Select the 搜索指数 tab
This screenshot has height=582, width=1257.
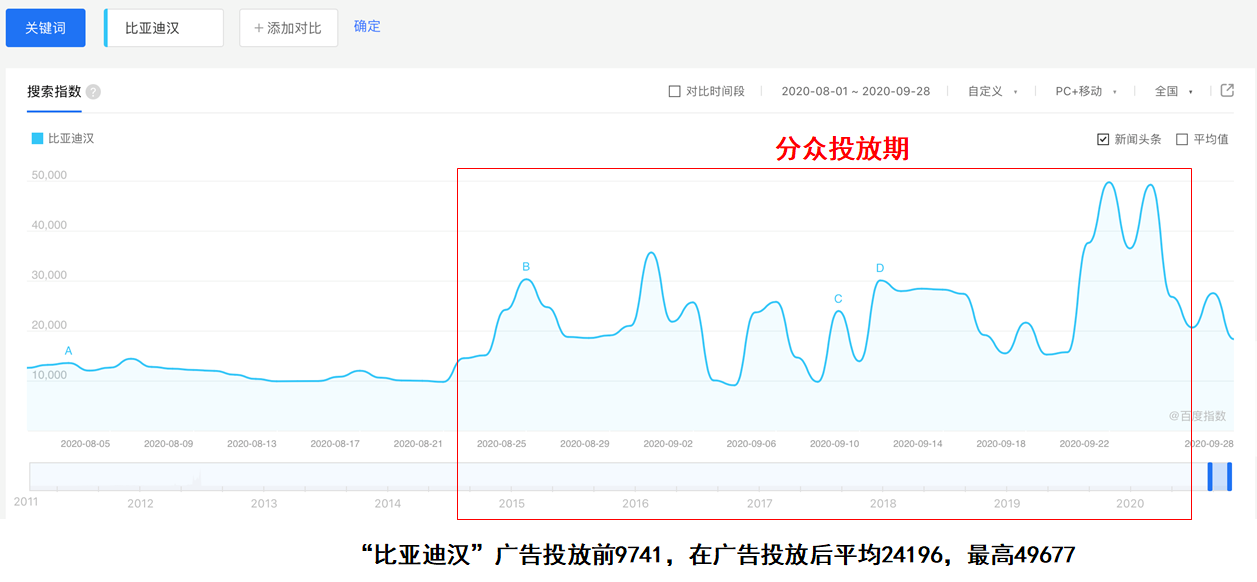[54, 91]
